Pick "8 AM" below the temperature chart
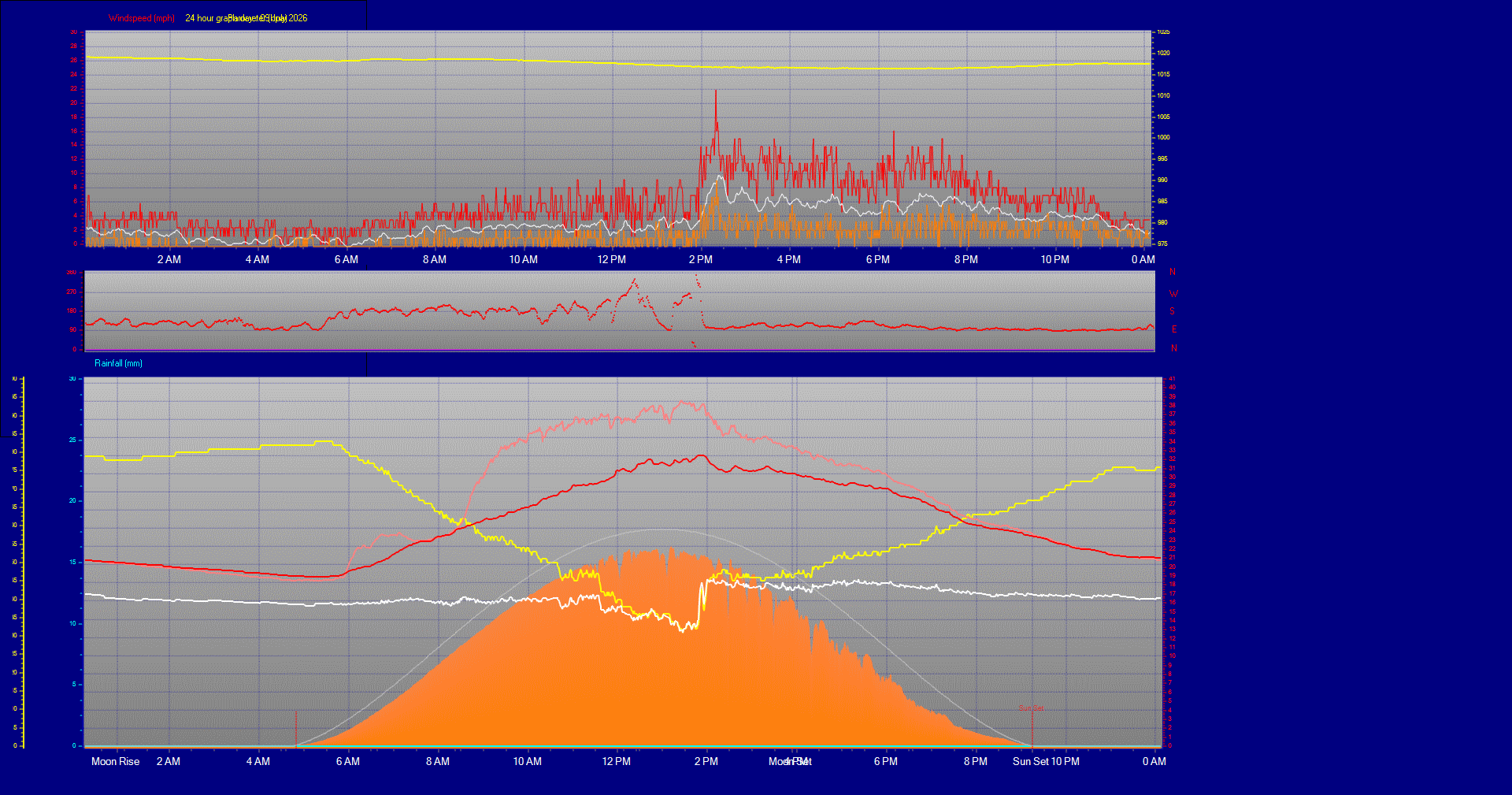1512x795 pixels. (x=437, y=761)
